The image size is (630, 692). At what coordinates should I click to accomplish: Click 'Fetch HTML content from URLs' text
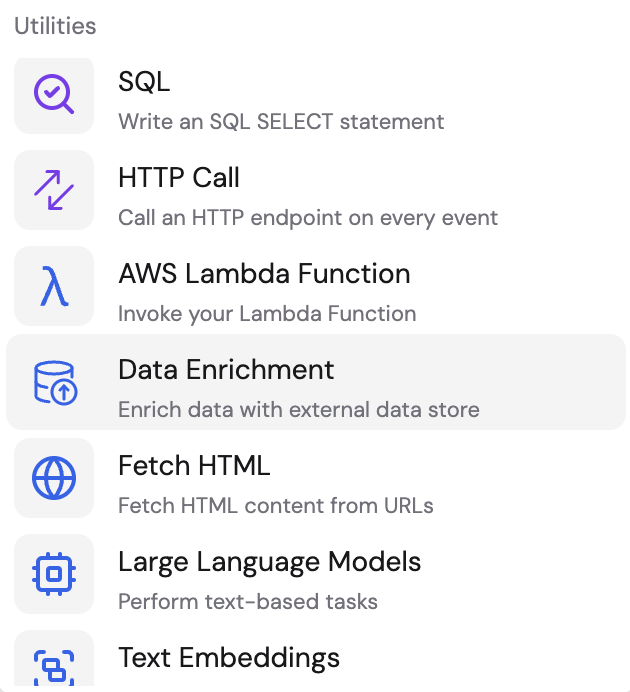(x=276, y=506)
